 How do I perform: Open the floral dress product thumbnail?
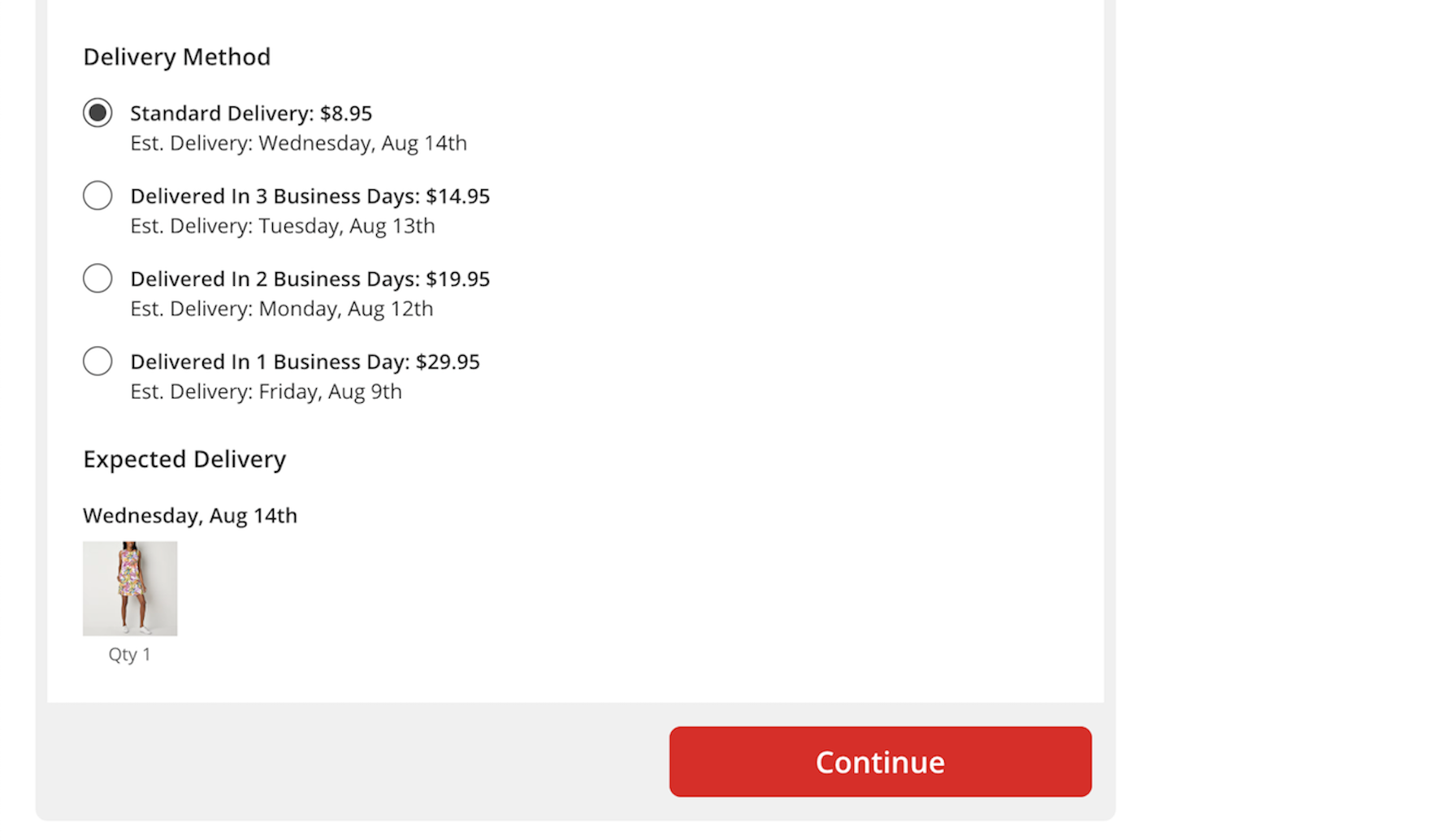click(130, 588)
